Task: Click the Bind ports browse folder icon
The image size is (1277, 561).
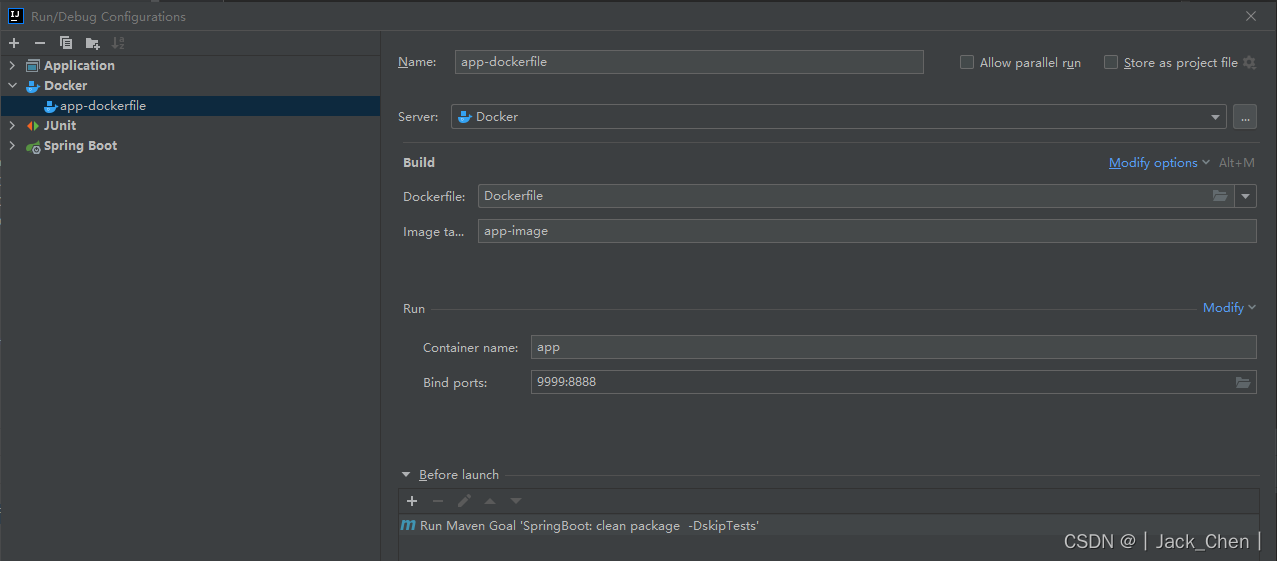Action: click(x=1243, y=382)
